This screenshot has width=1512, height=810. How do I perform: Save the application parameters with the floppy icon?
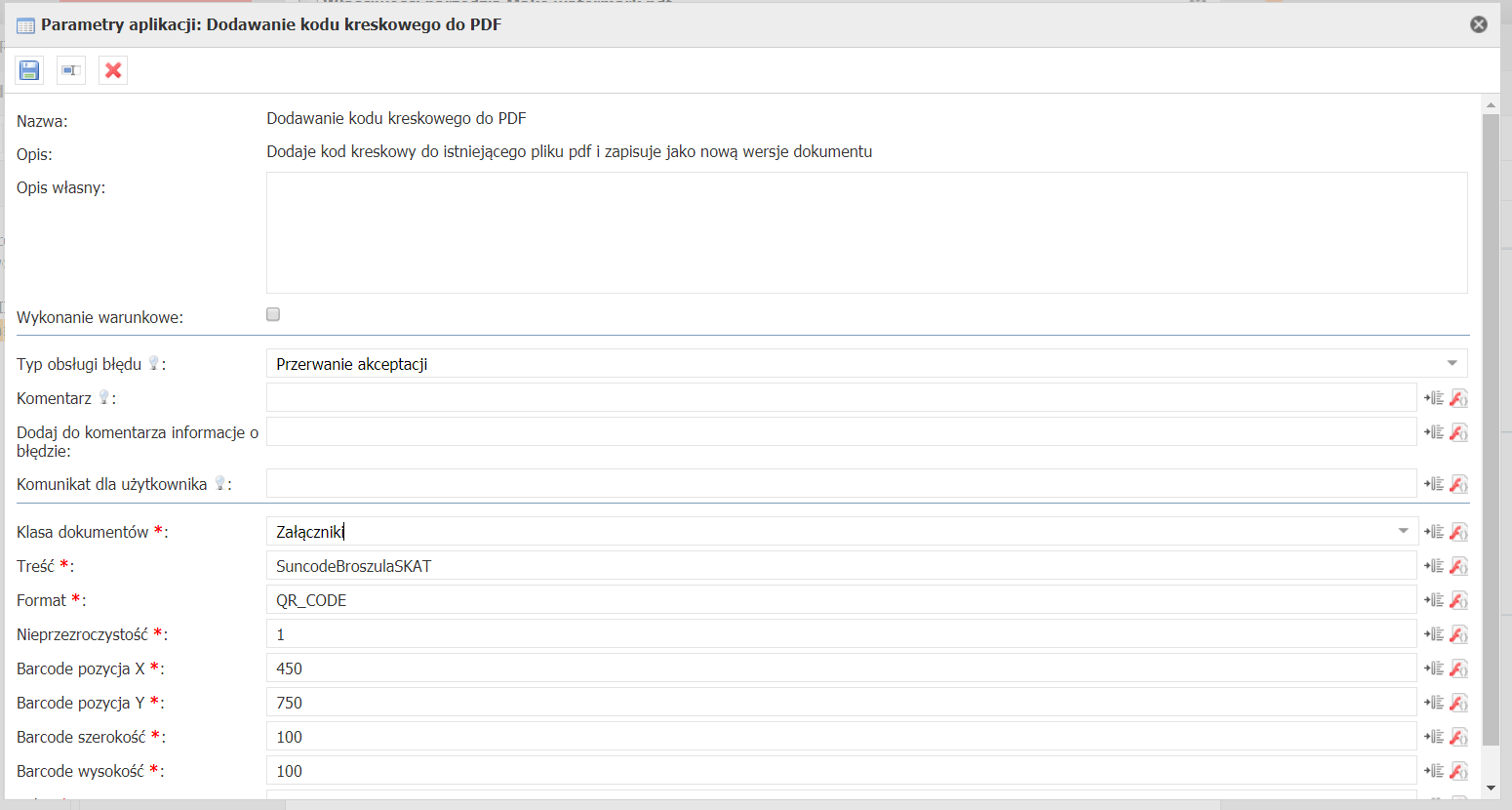tap(29, 70)
